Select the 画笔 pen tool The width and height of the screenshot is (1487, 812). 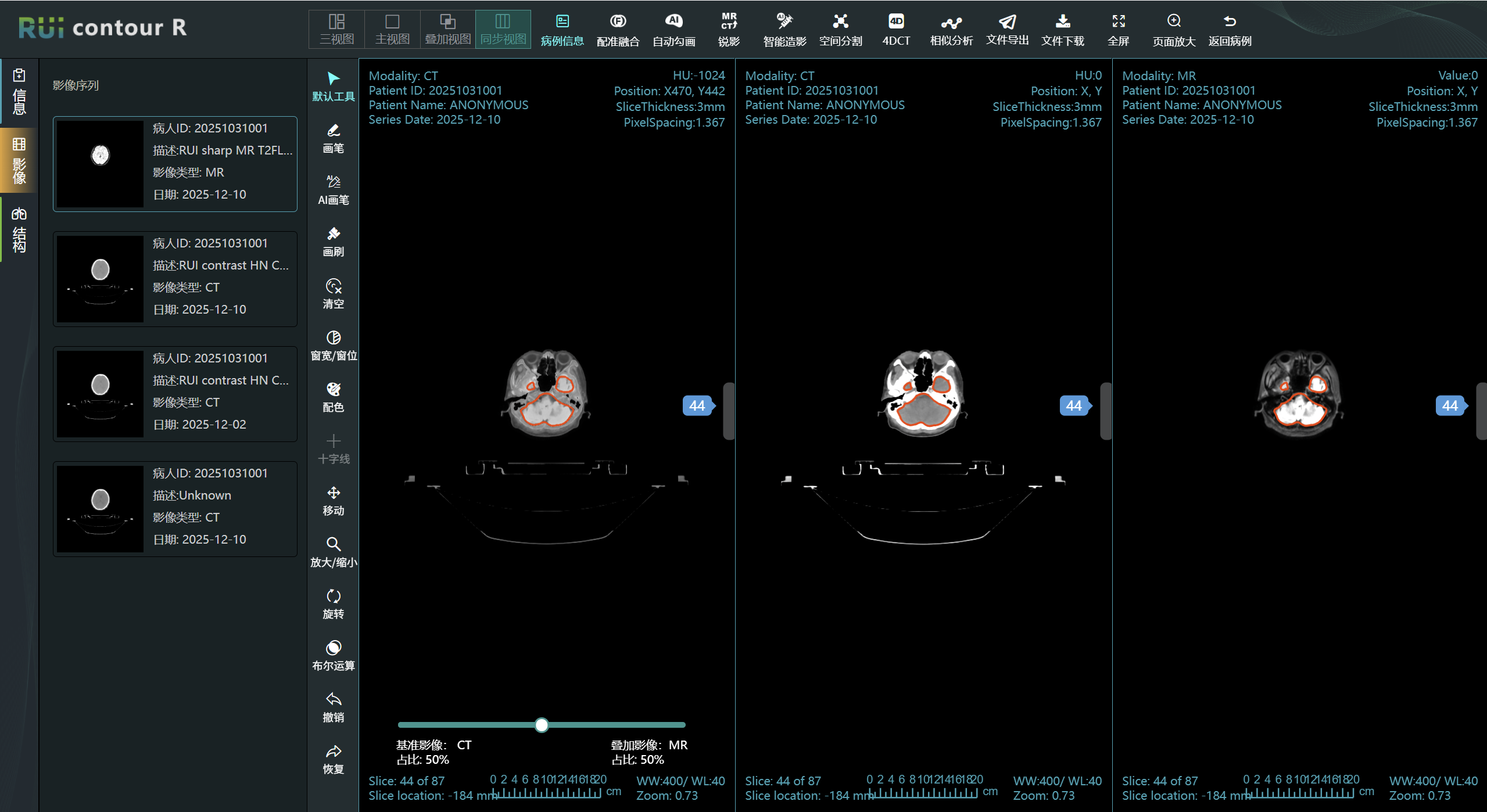coord(333,138)
